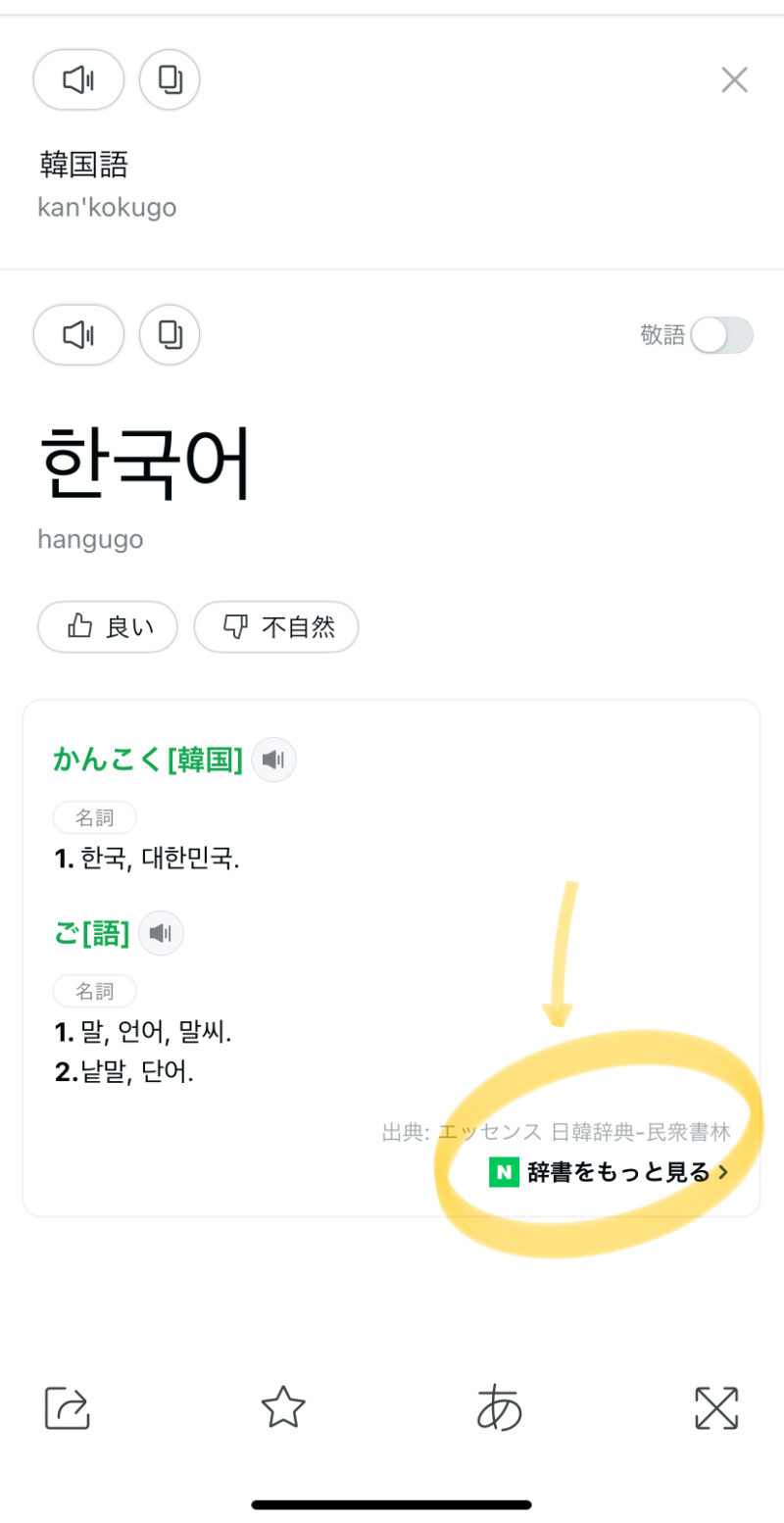Viewport: 784px width, 1523px height.
Task: Save the translation with the star icon
Action: 283,1407
